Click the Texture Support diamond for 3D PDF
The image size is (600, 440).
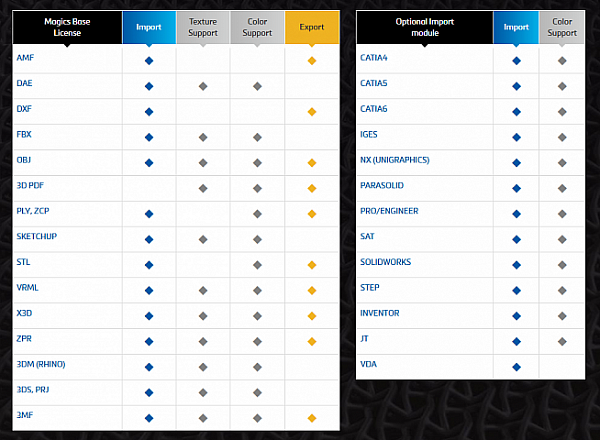[203, 187]
